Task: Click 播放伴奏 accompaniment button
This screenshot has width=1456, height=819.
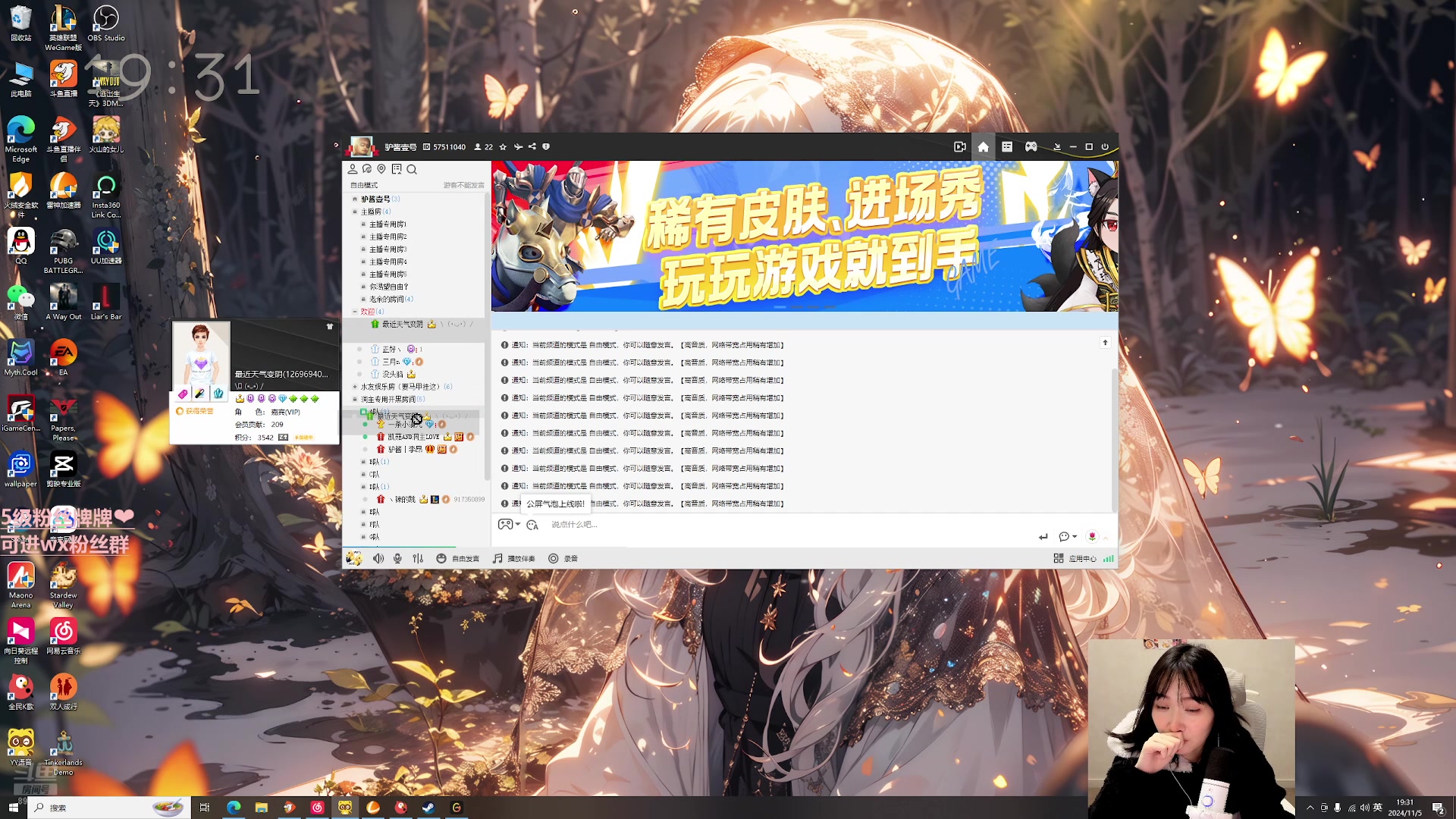Action: point(514,559)
